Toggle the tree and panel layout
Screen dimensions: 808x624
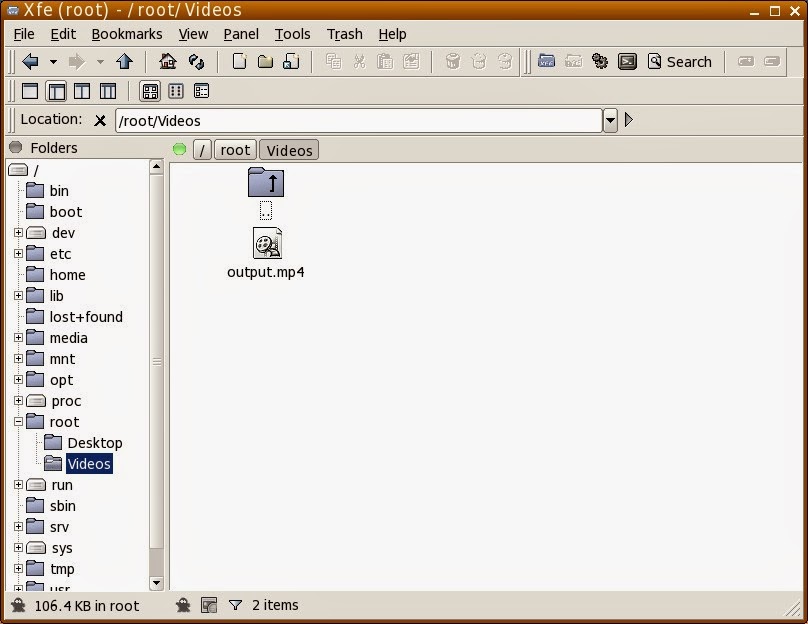(56, 91)
